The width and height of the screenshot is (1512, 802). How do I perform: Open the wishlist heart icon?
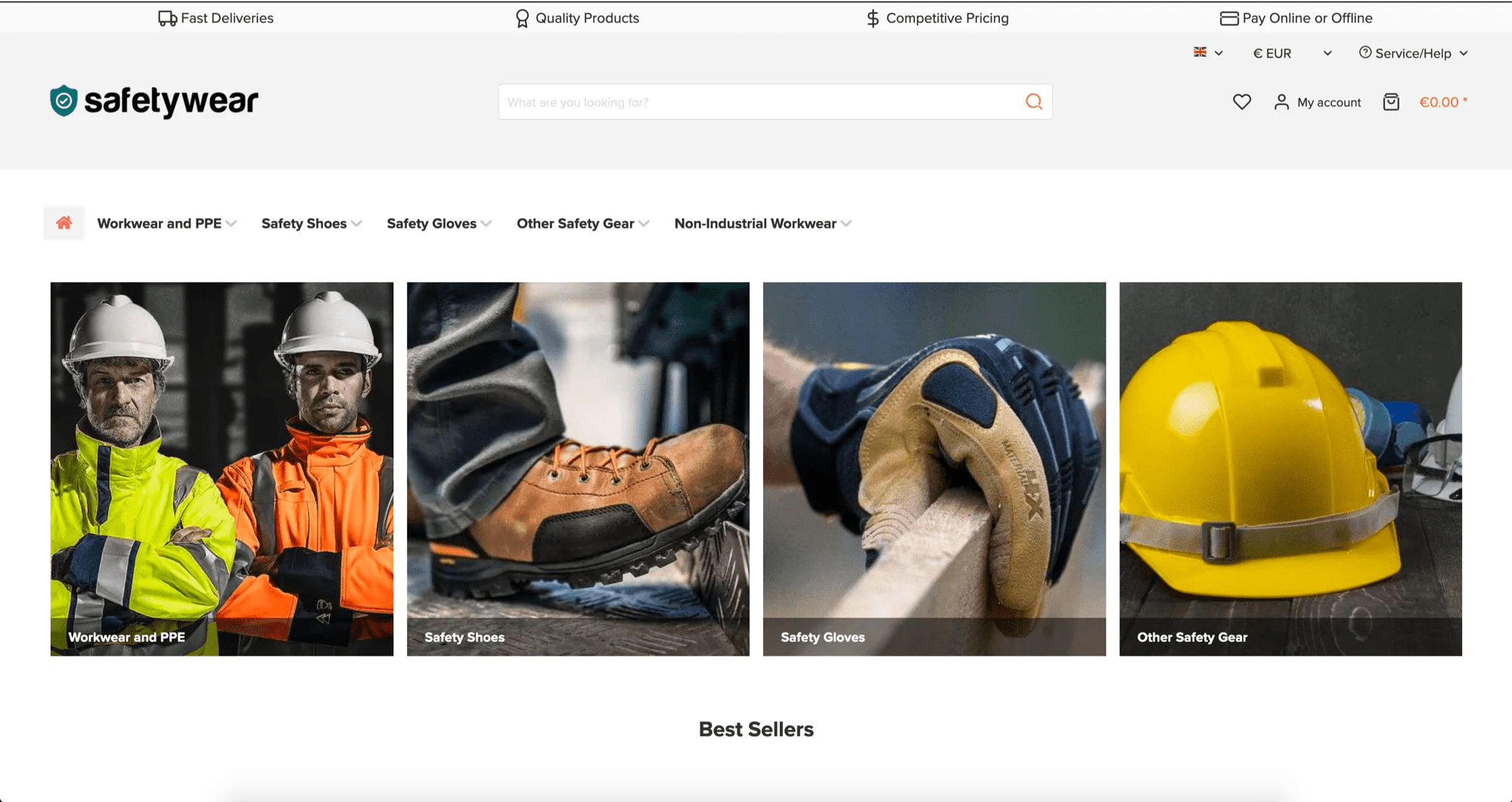click(1241, 101)
